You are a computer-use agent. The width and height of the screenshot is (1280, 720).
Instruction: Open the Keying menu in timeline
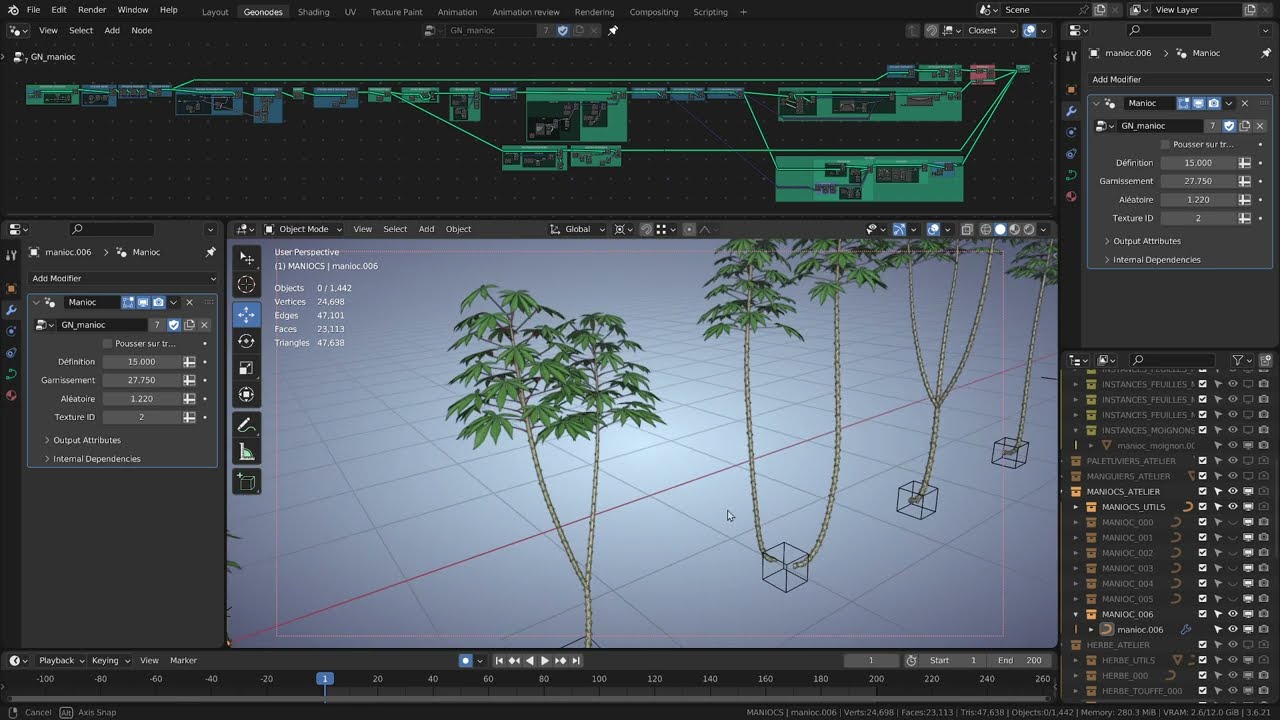coord(105,660)
